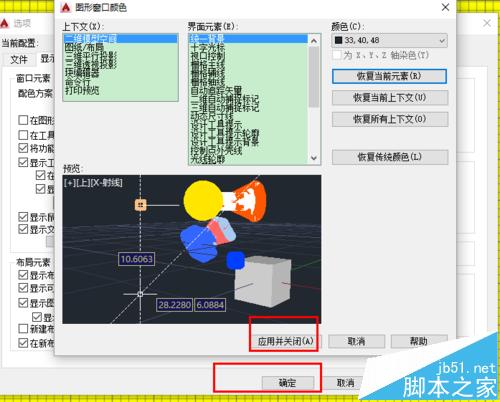Cancel the 图形窗口颜色 dialog with 取消
The width and height of the screenshot is (500, 402).
click(x=356, y=341)
